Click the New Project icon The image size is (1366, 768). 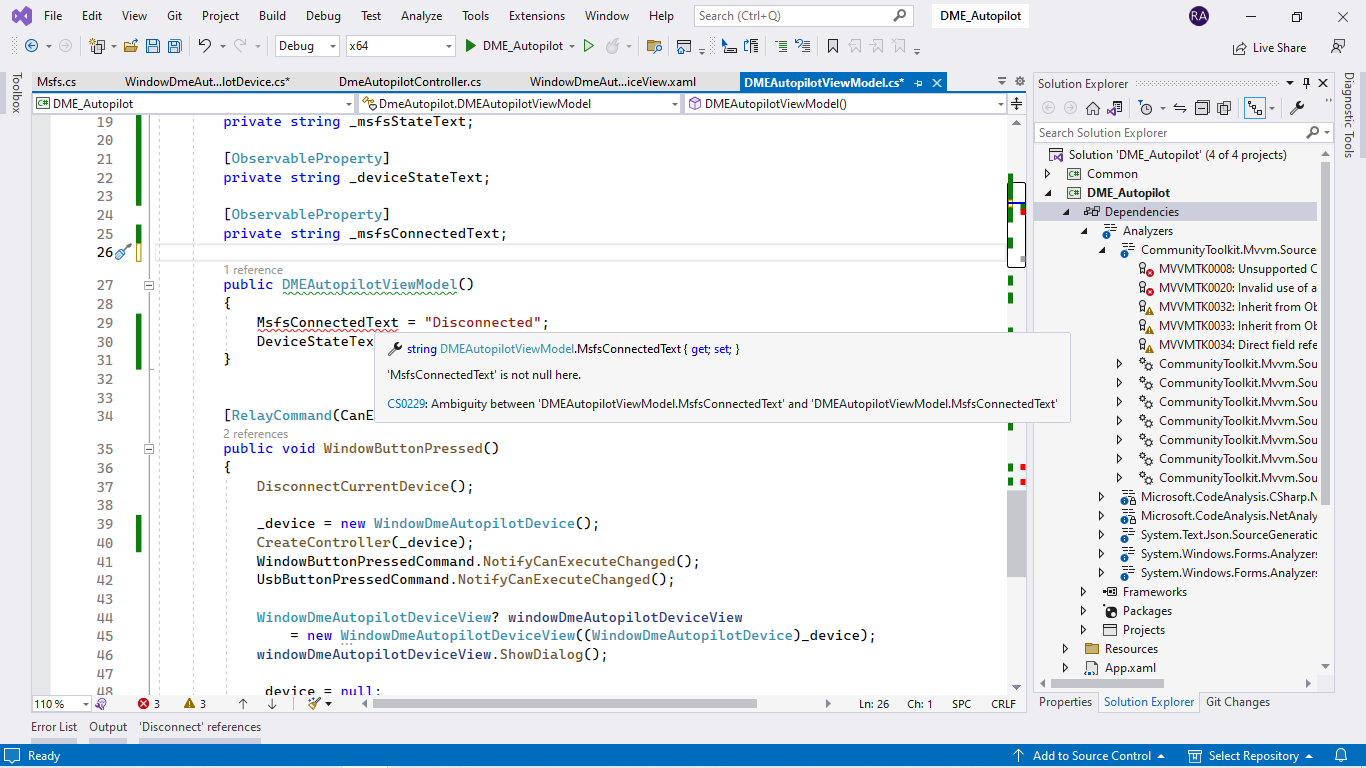point(97,46)
